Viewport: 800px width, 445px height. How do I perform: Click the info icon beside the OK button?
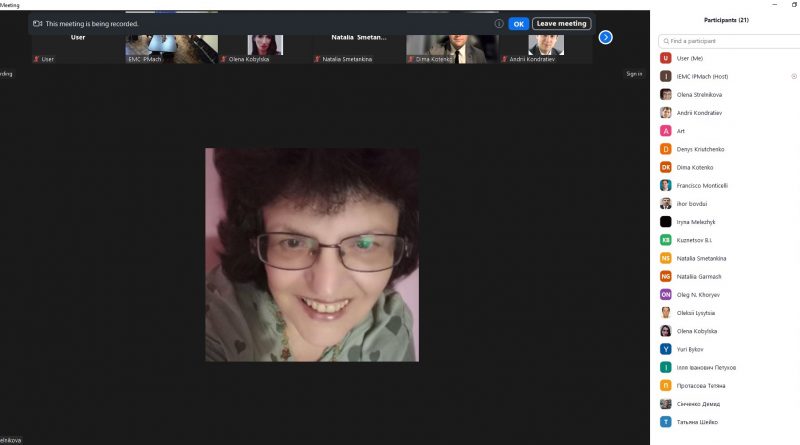(x=499, y=23)
